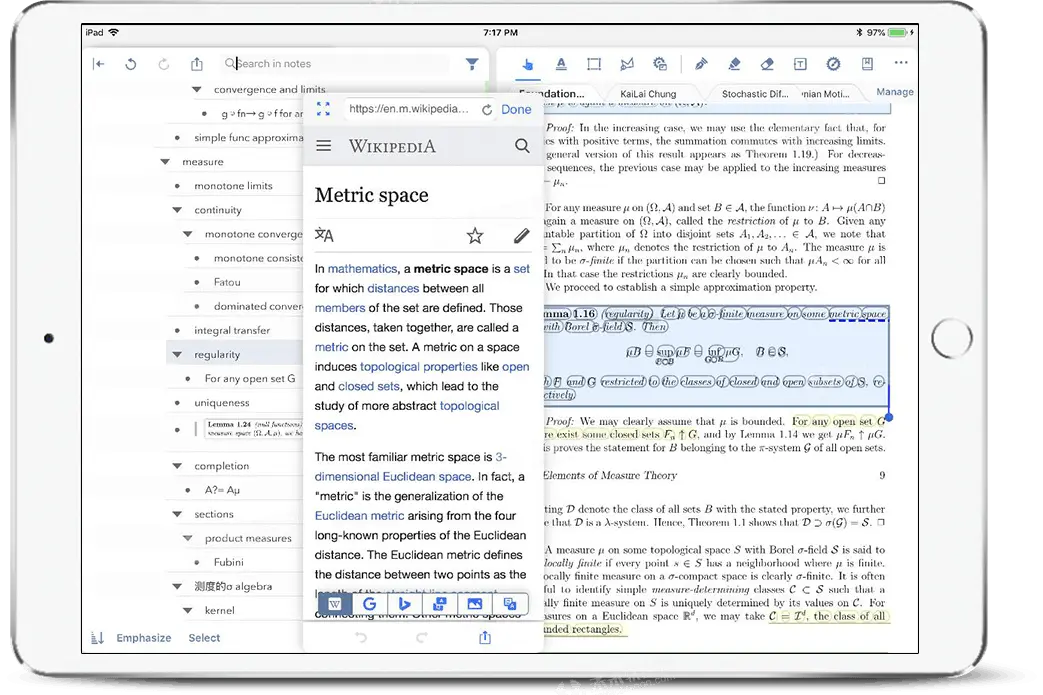Switch to the ...nian Moti... tab
This screenshot has height=695, width=1043.
pyautogui.click(x=825, y=94)
